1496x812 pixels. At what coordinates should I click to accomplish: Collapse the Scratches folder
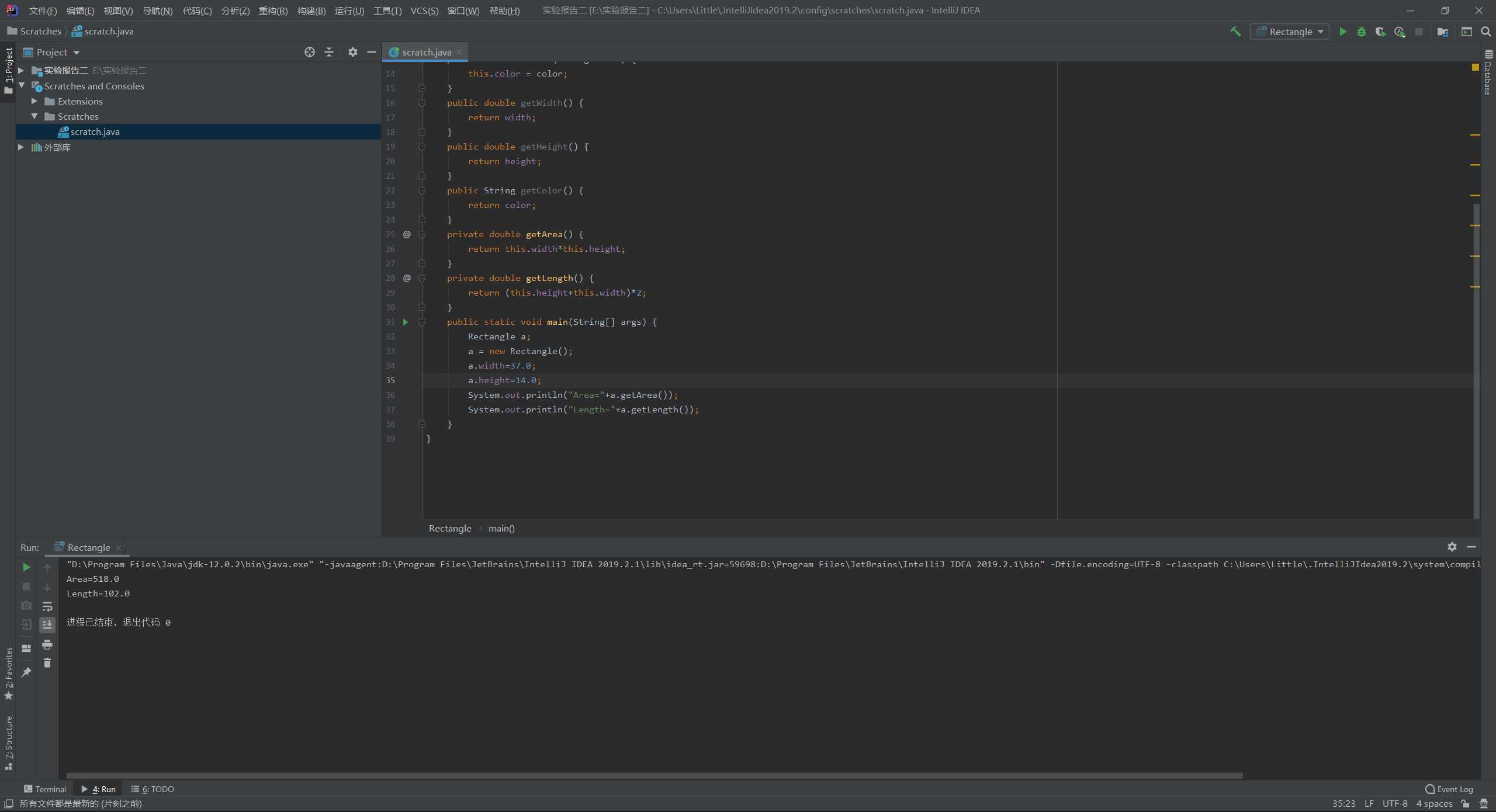point(34,116)
